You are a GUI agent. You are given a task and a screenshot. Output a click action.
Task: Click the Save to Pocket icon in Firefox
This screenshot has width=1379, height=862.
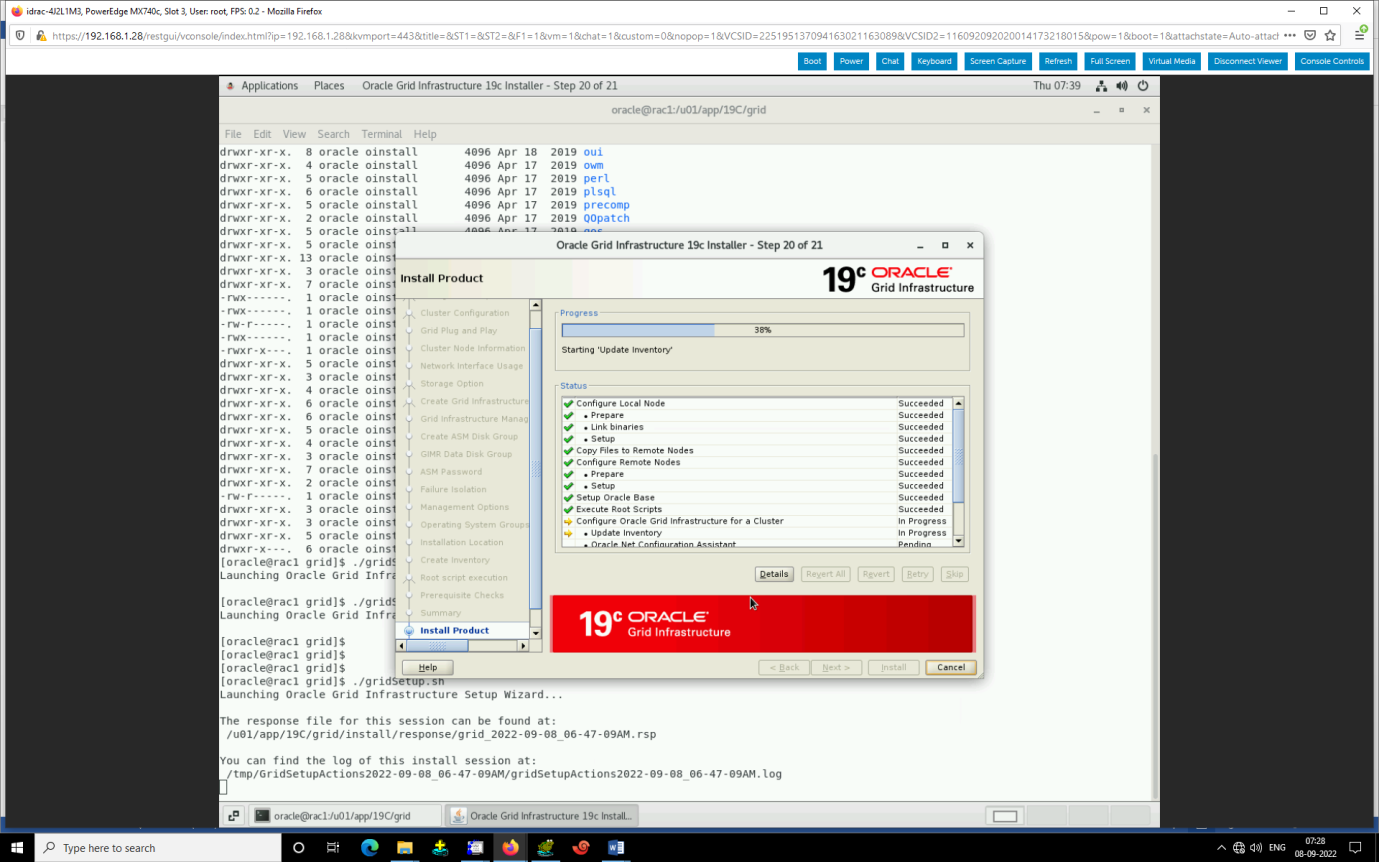(x=1310, y=35)
